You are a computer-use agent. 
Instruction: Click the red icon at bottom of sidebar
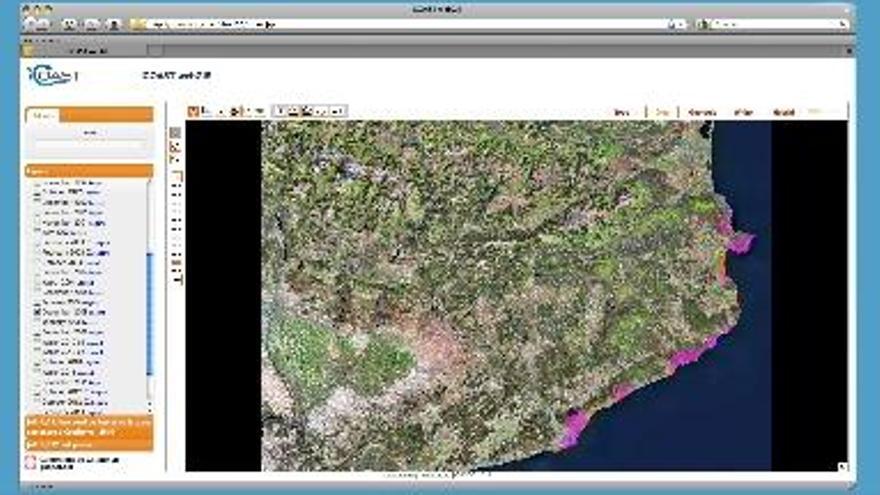[x=30, y=462]
